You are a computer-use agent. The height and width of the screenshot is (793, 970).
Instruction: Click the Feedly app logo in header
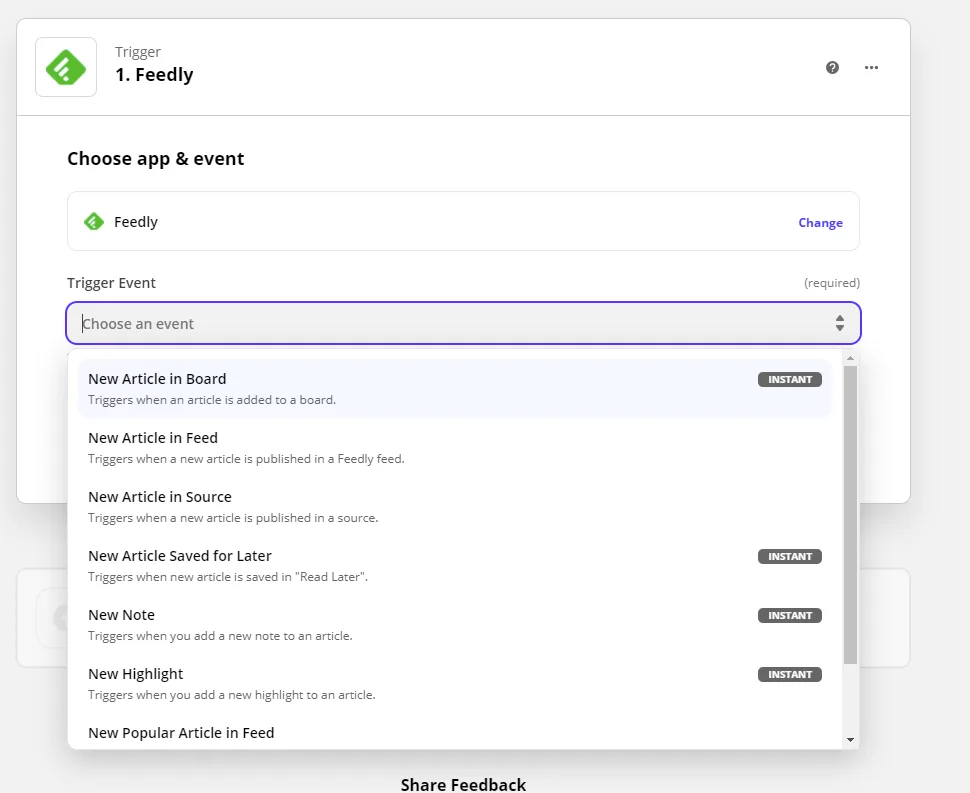coord(66,67)
